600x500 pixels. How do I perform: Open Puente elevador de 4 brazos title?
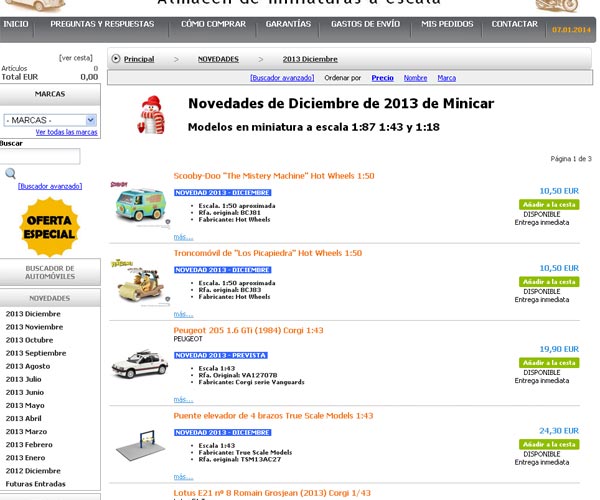273,416
